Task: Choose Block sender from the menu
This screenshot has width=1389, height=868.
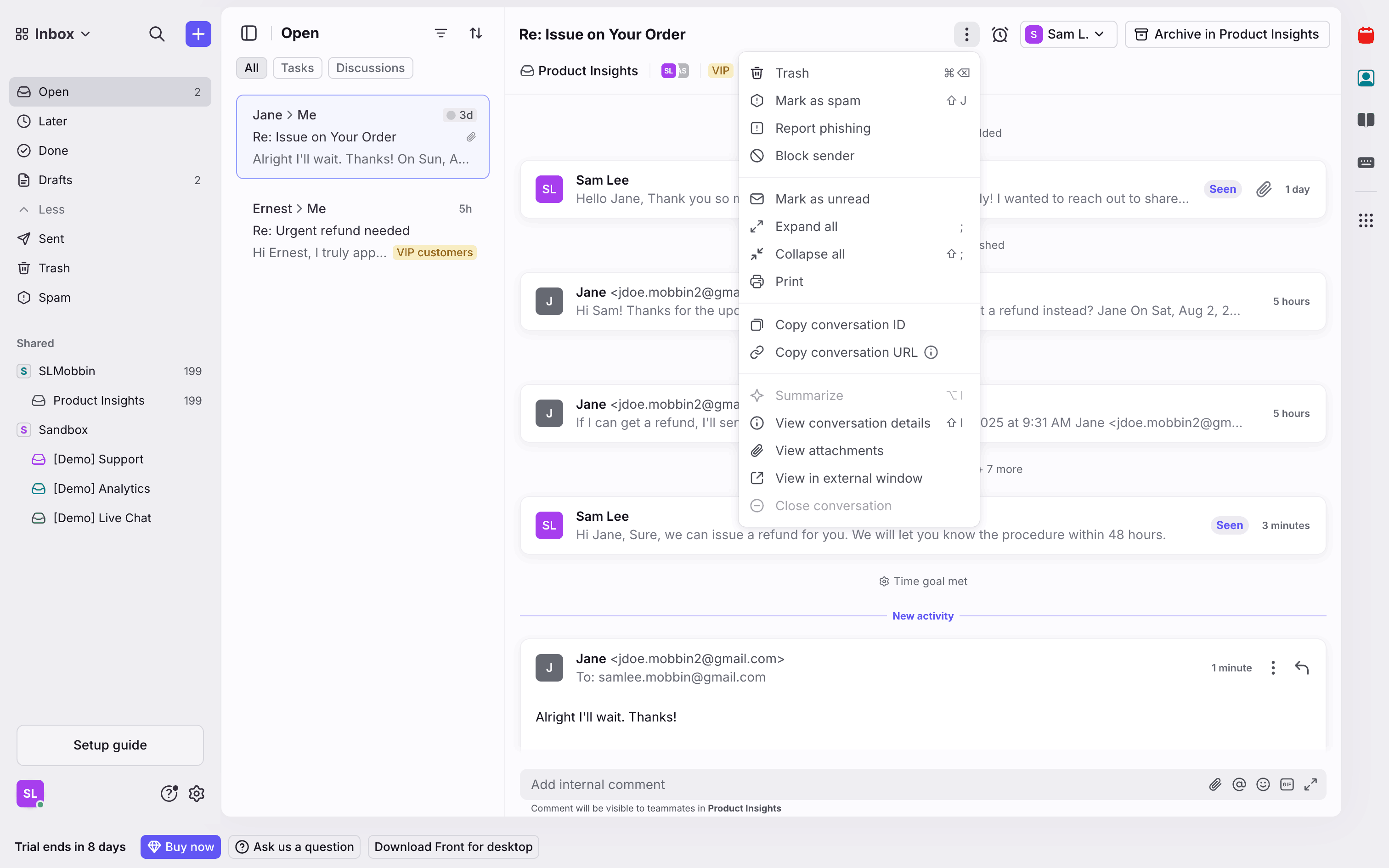Action: click(814, 156)
